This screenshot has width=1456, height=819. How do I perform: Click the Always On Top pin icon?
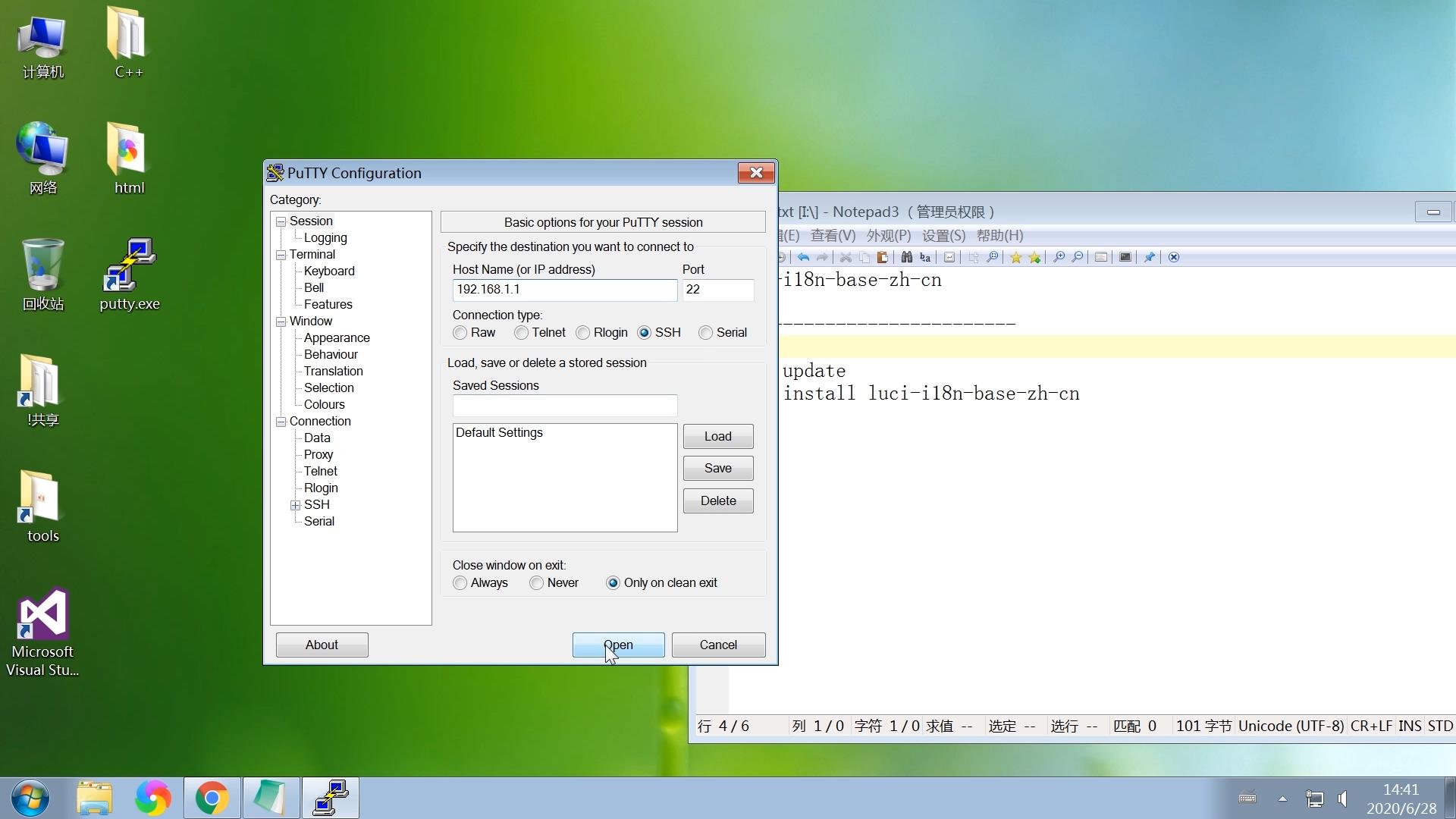point(1149,257)
